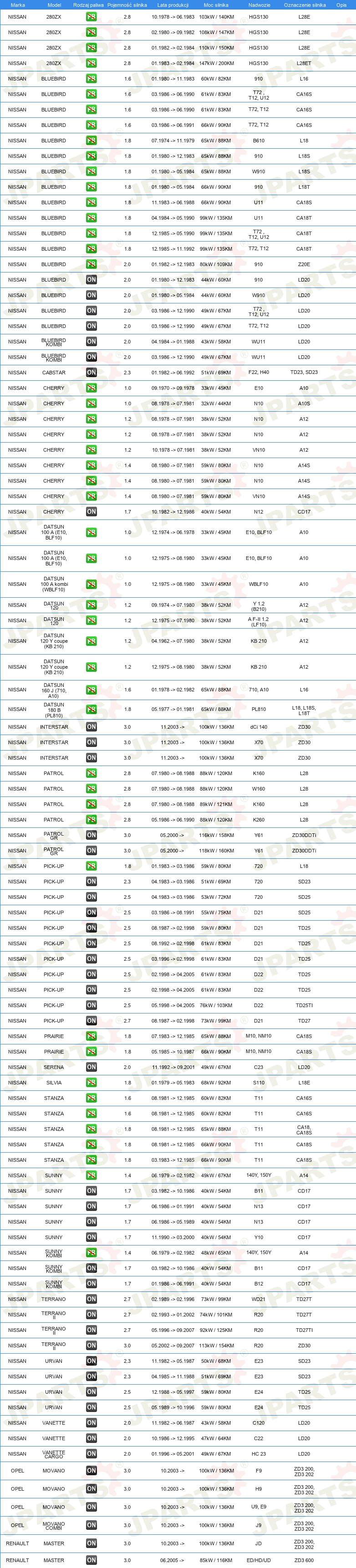Click petrol icon in Datsun 160 J row
The width and height of the screenshot is (356, 1568).
coord(91,690)
